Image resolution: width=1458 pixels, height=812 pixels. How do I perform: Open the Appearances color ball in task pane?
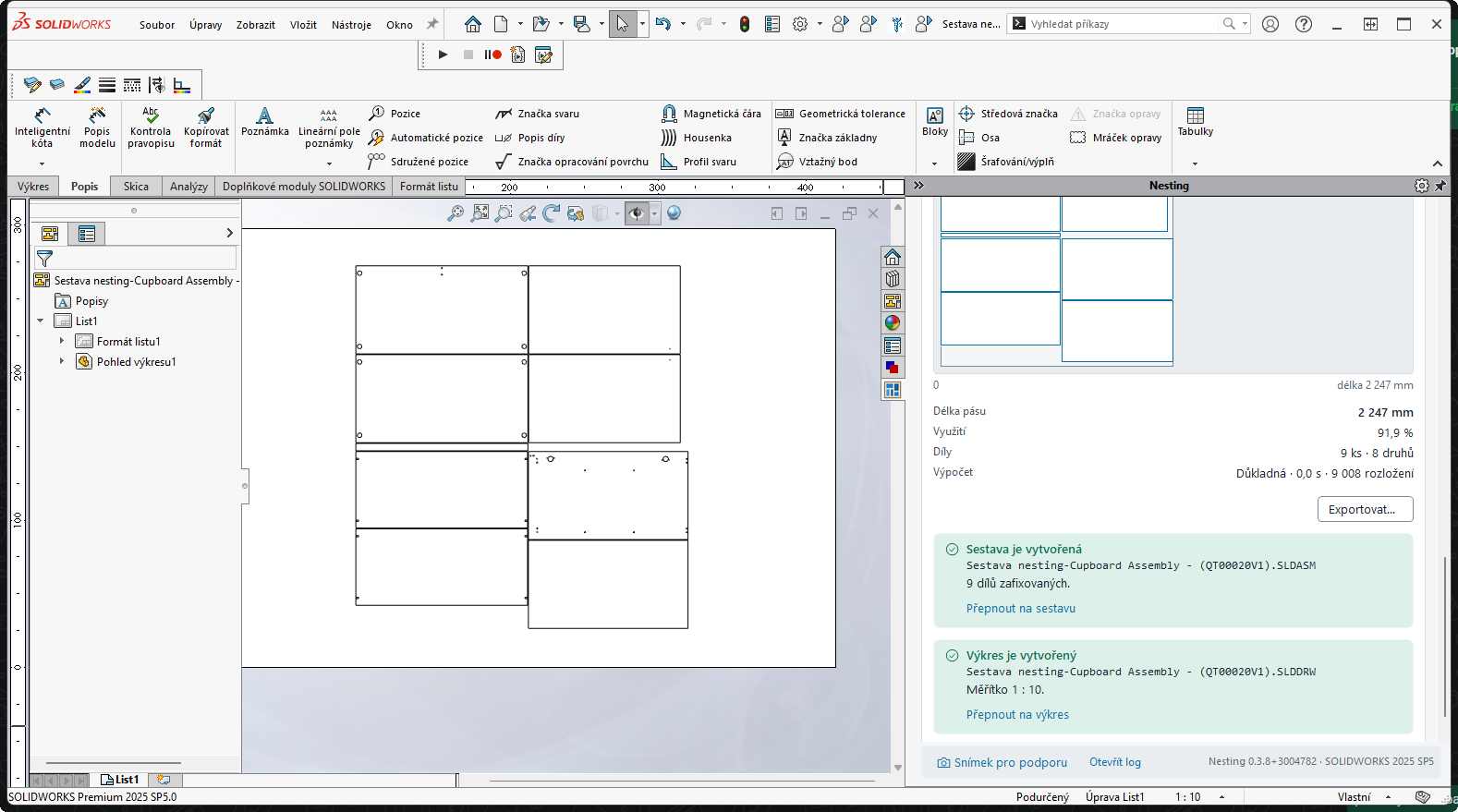893,323
